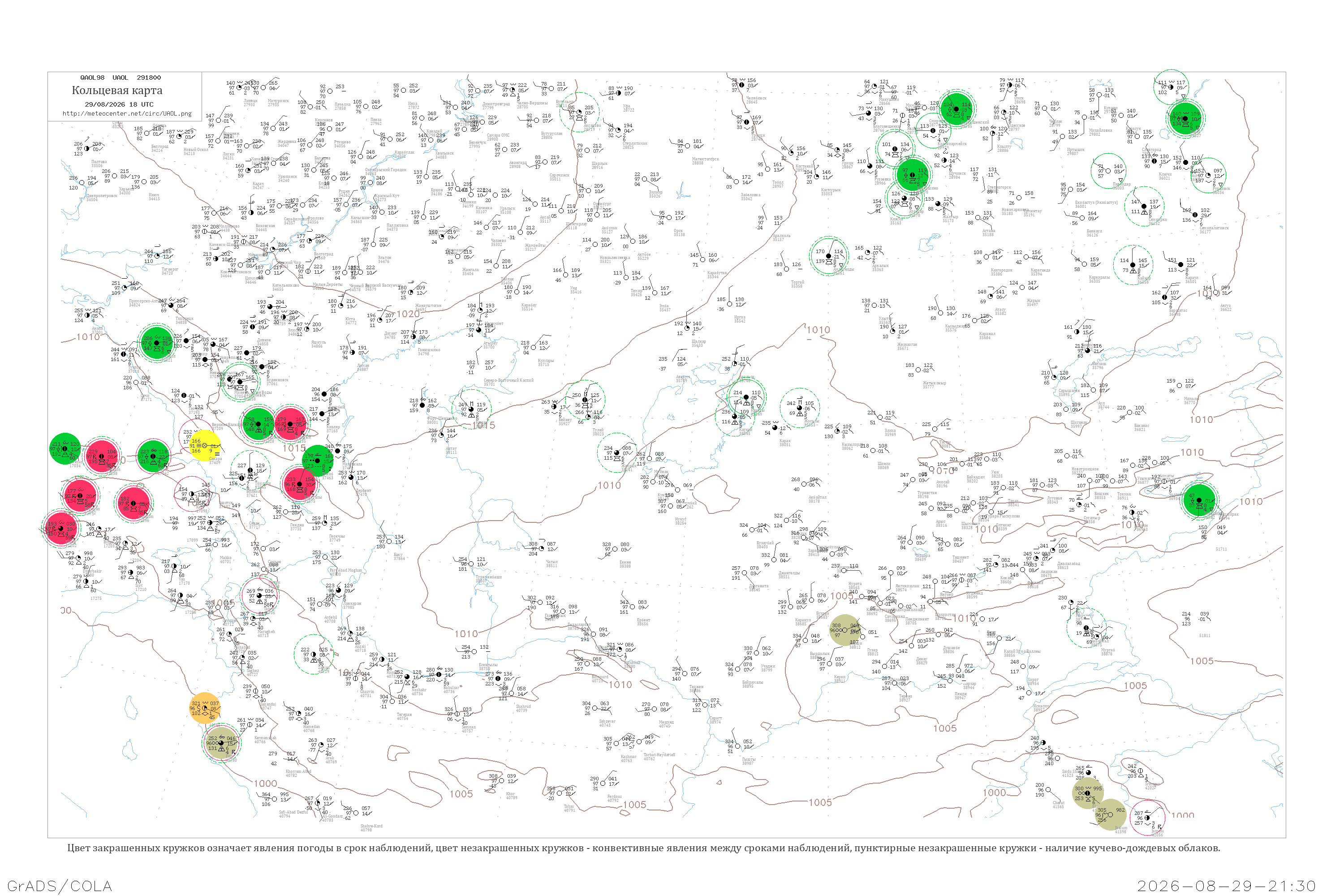
Task: Click the map title Кольцевая карта
Action: [x=117, y=90]
